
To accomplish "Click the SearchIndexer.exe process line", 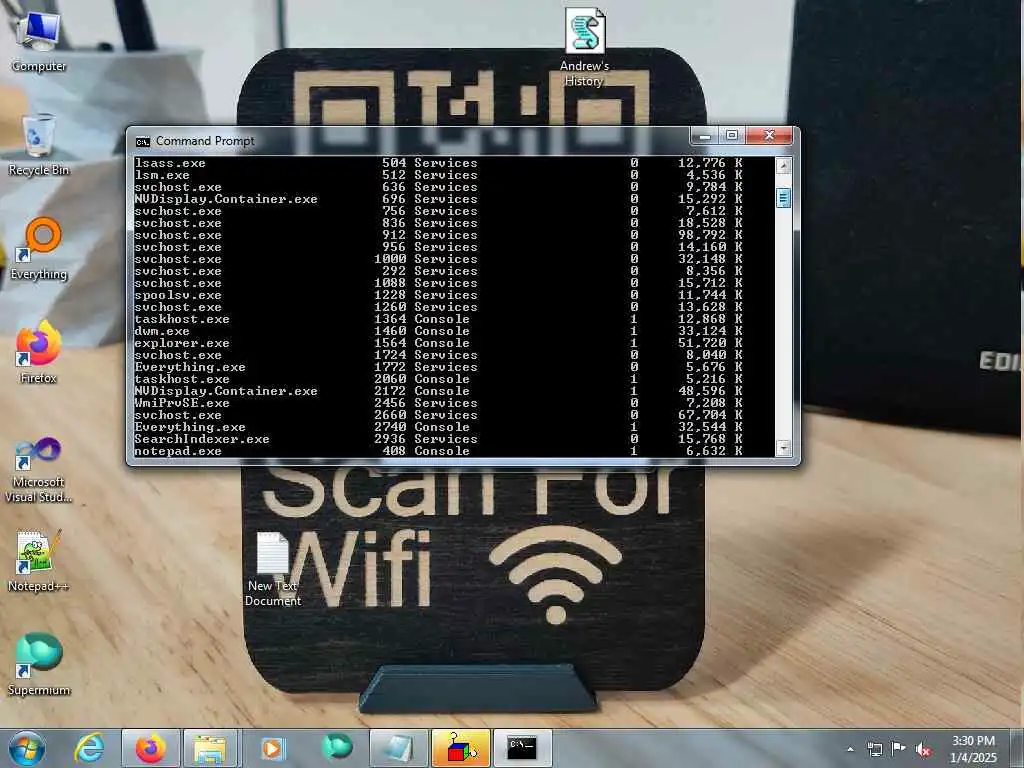I will click(438, 439).
